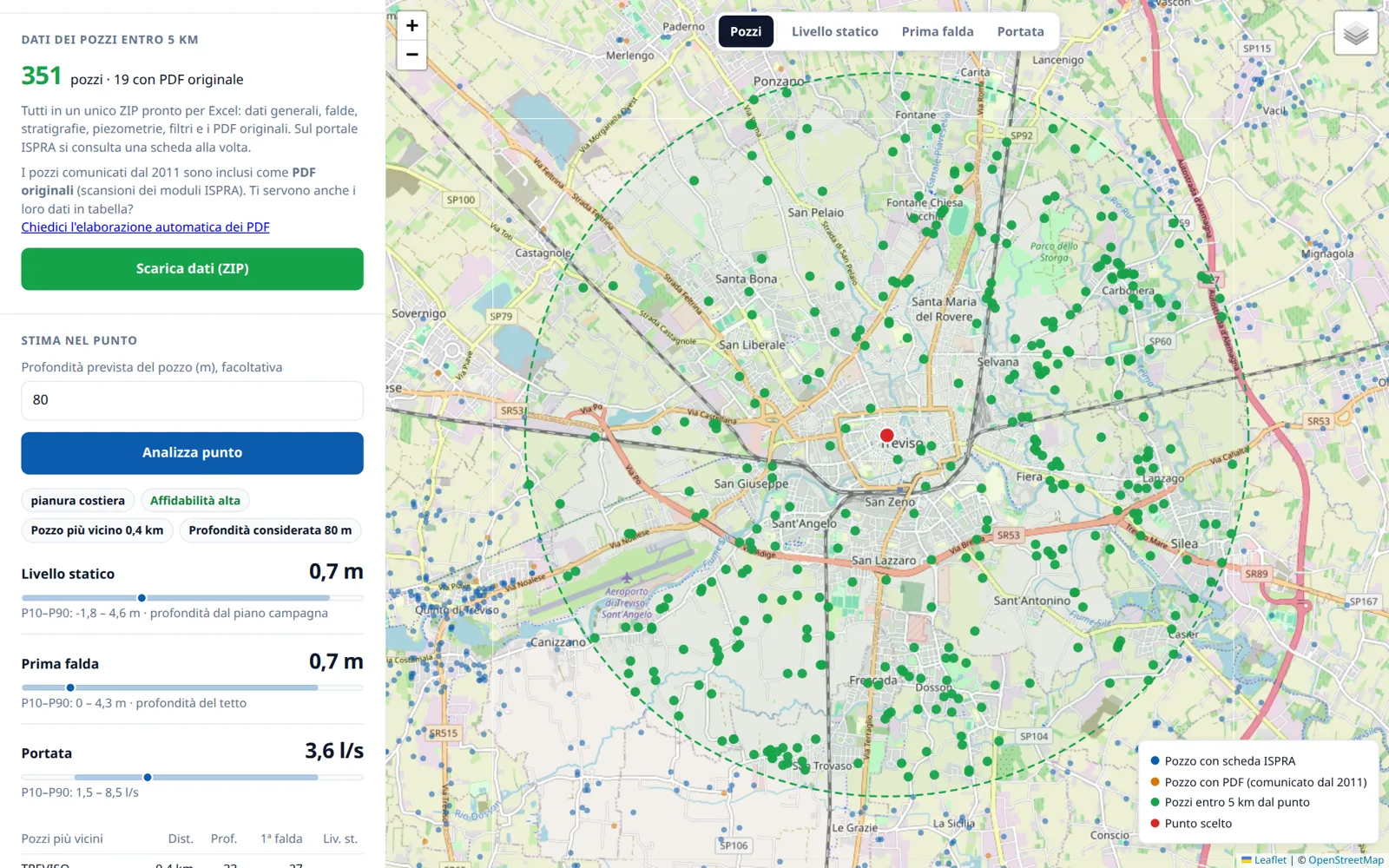
Task: Click 'Pozzo più vicino 0,4 km' chip
Action: (97, 530)
